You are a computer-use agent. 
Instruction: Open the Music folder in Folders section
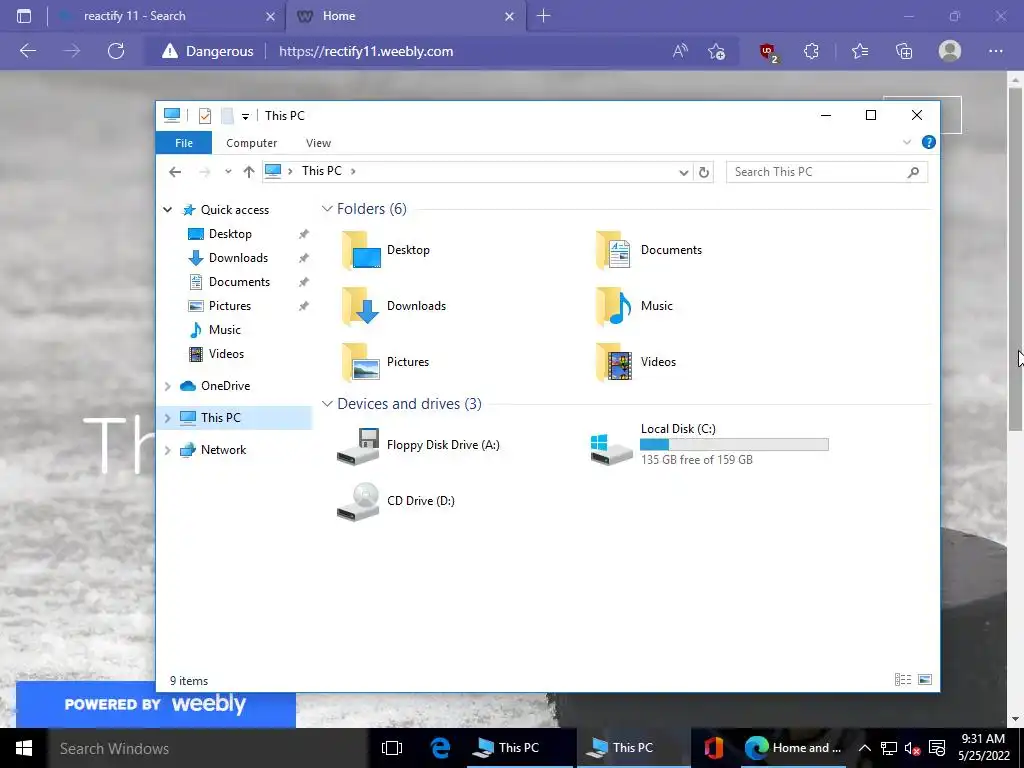[x=634, y=306]
